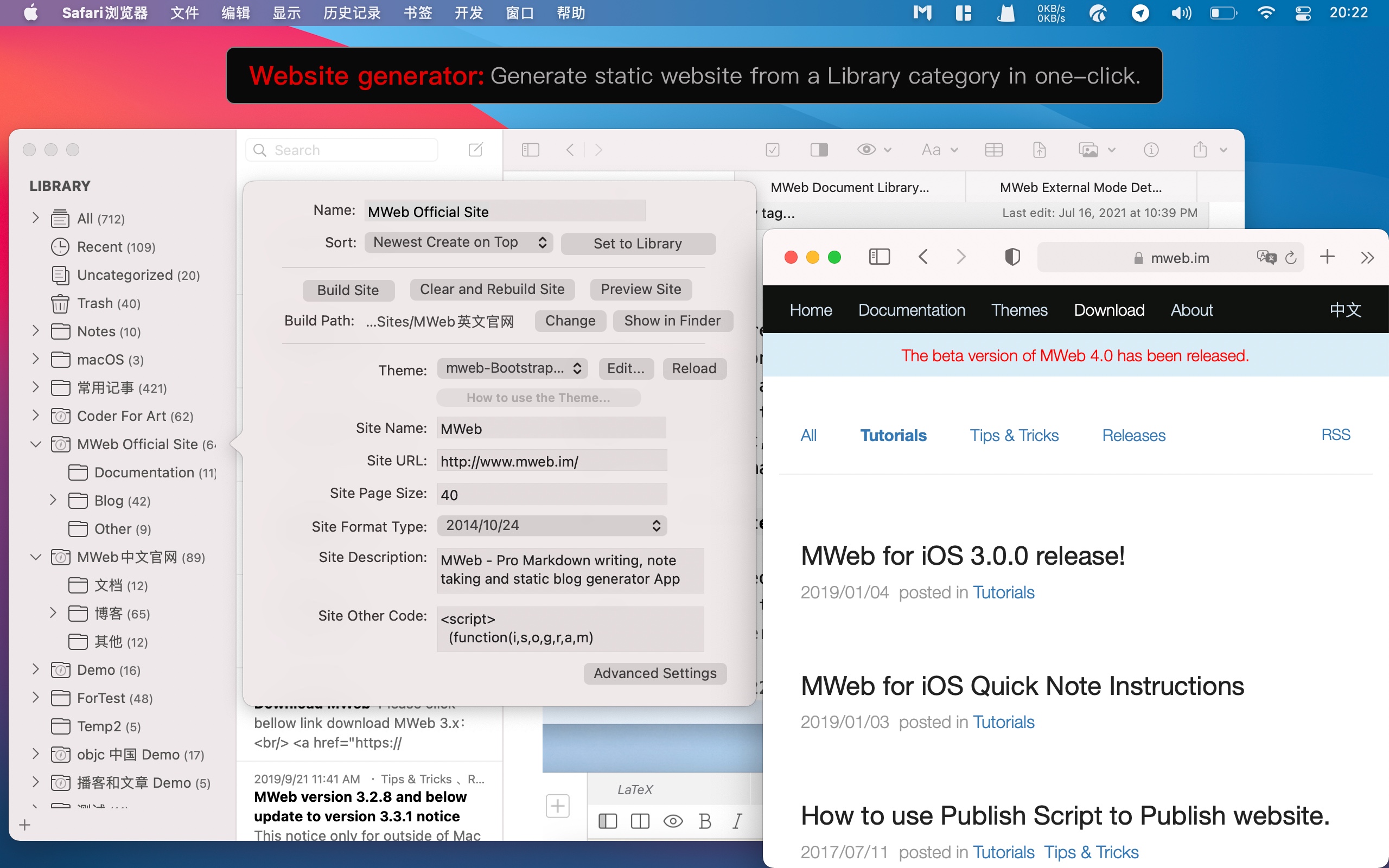Click the info circle toolbar icon
The height and width of the screenshot is (868, 1389).
pyautogui.click(x=1151, y=150)
